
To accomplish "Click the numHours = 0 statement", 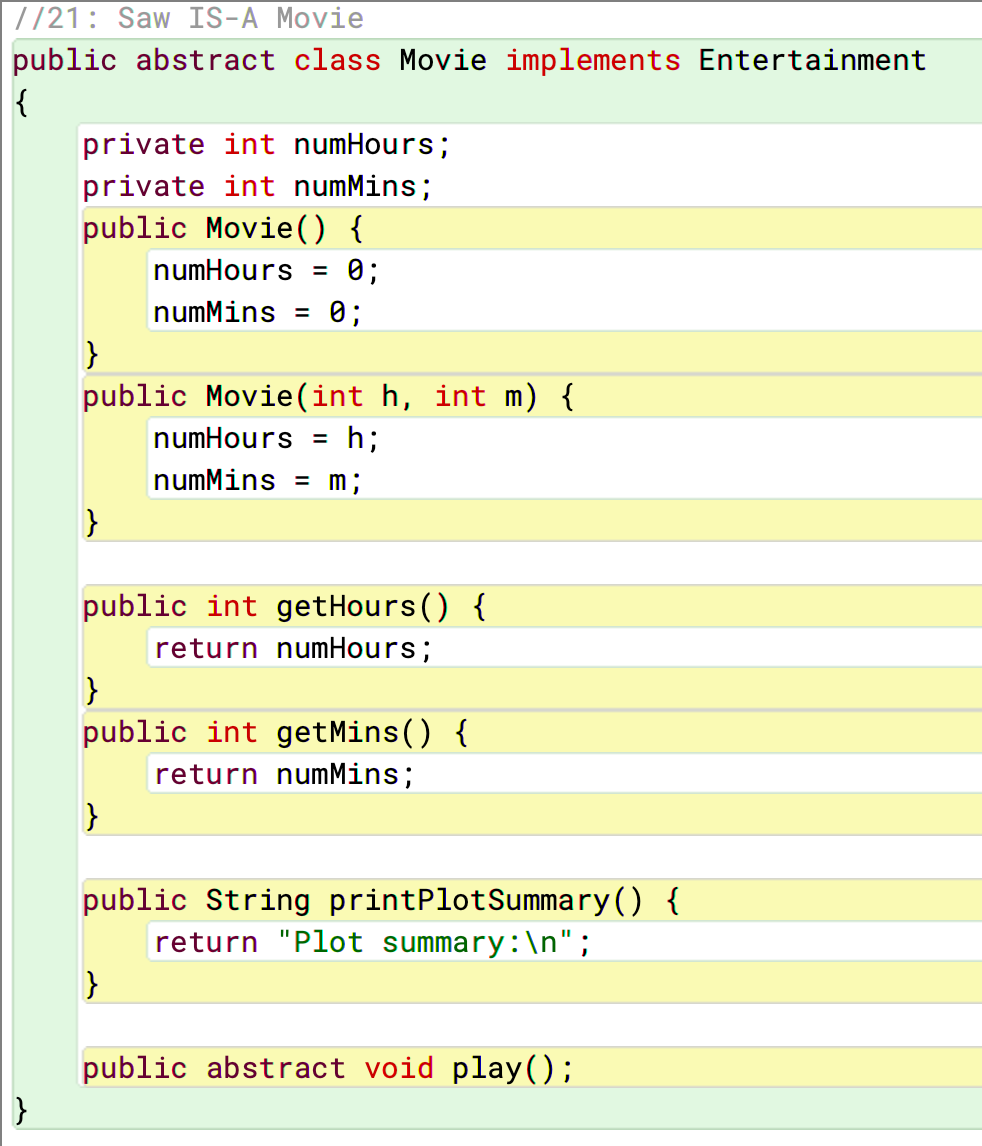I will click(266, 270).
